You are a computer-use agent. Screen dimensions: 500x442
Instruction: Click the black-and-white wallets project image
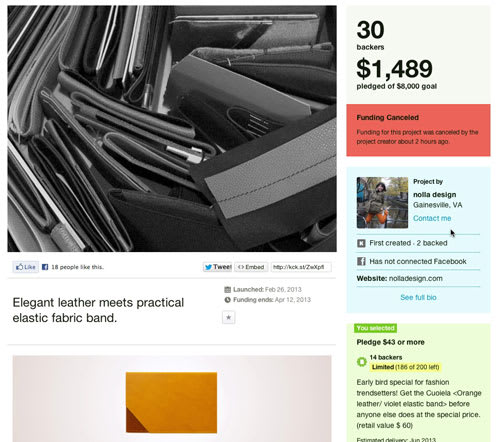pyautogui.click(x=172, y=129)
